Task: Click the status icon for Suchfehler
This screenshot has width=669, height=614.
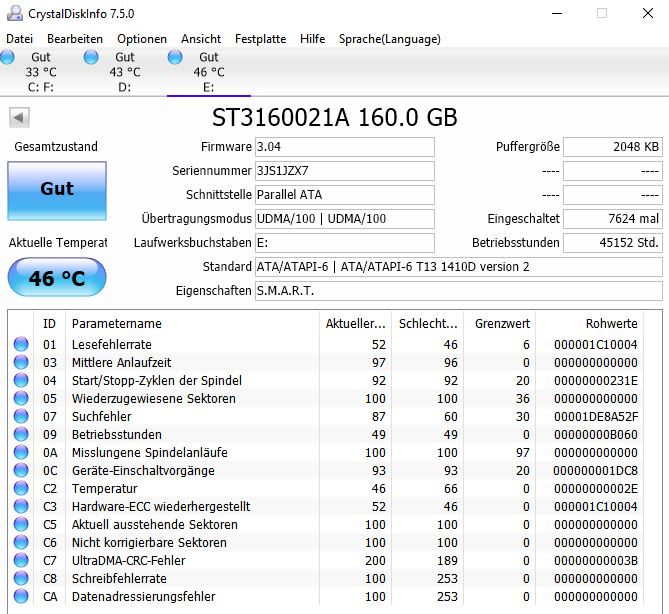Action: point(21,416)
